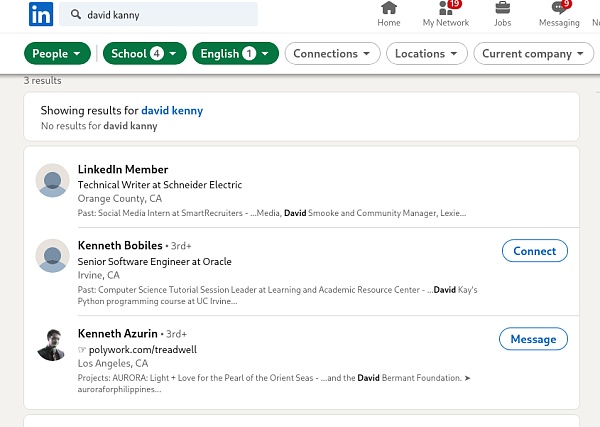Open Messaging chat bubble icon
The width and height of the screenshot is (600, 427).
pos(559,8)
